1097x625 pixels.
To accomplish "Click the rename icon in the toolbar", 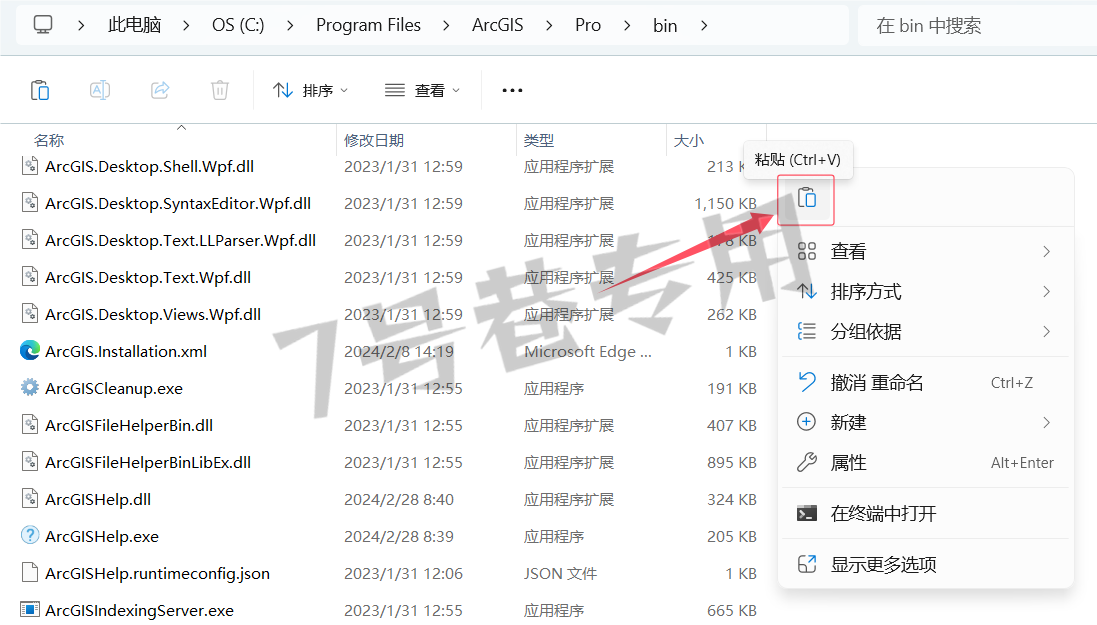I will (100, 90).
